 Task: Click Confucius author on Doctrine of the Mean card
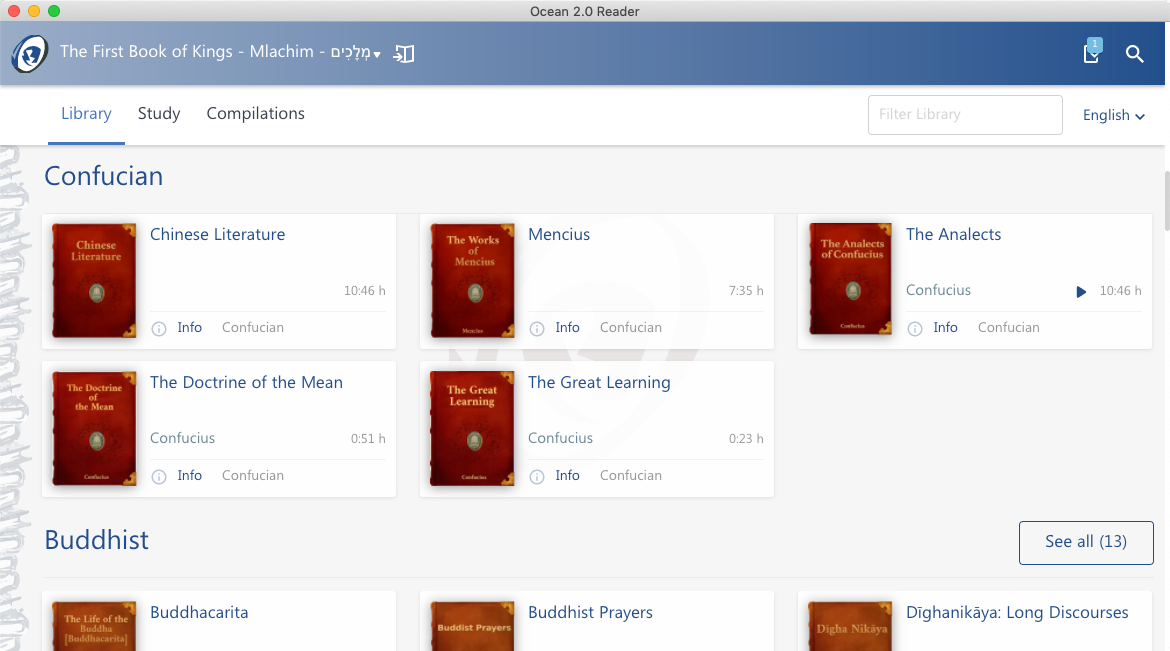(182, 437)
